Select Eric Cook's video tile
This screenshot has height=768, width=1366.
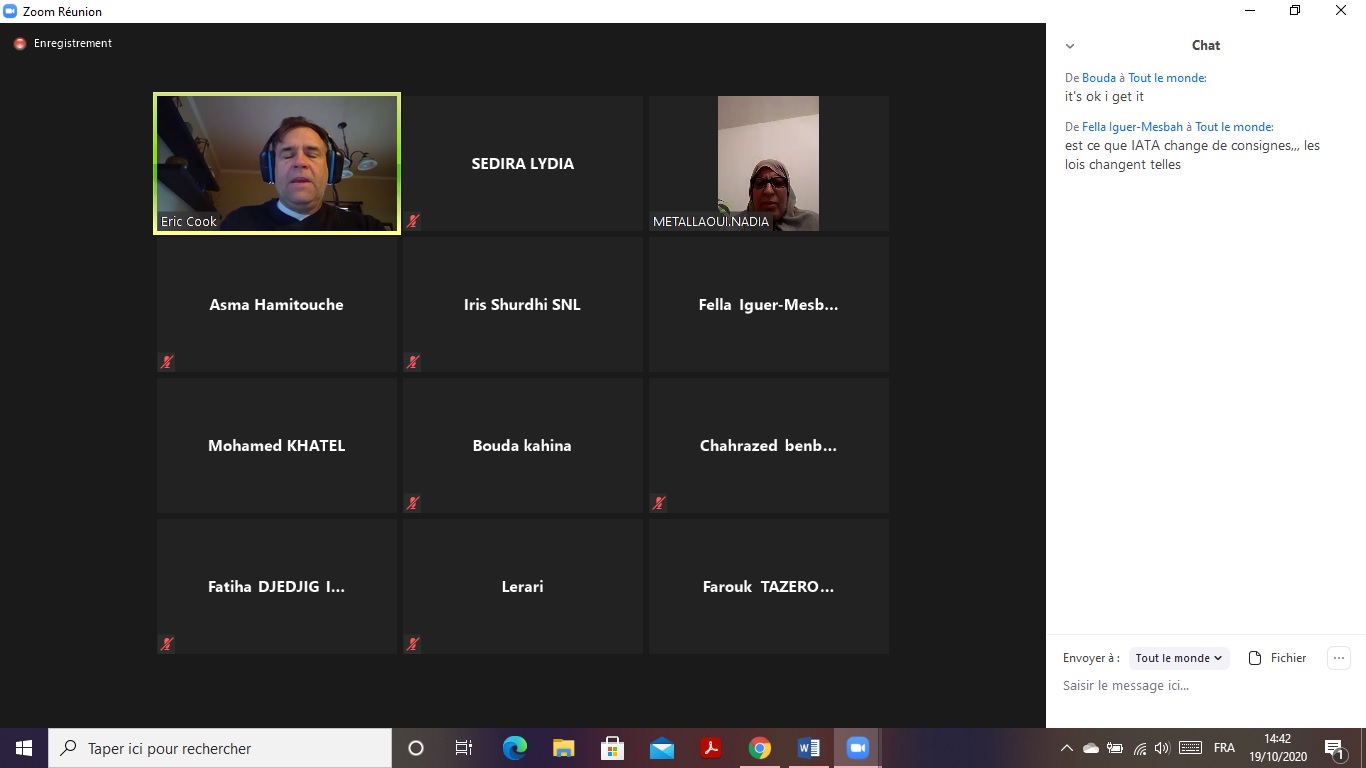pyautogui.click(x=277, y=164)
